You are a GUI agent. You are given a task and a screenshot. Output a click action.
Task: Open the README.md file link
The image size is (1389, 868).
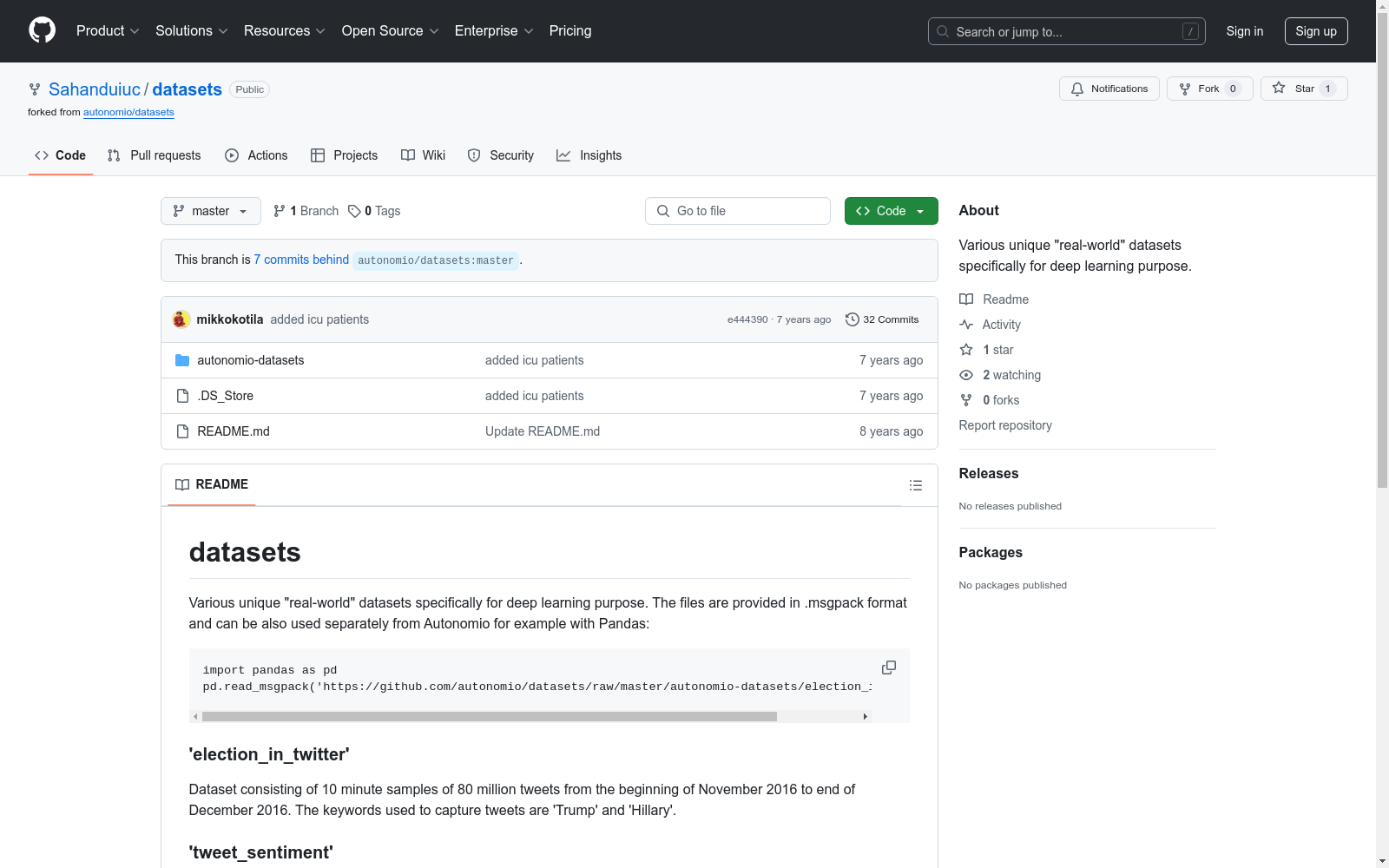click(234, 431)
